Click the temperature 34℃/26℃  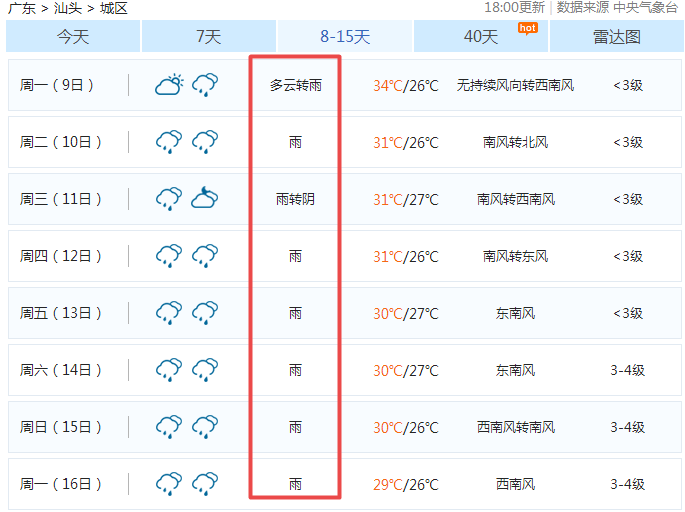405,86
